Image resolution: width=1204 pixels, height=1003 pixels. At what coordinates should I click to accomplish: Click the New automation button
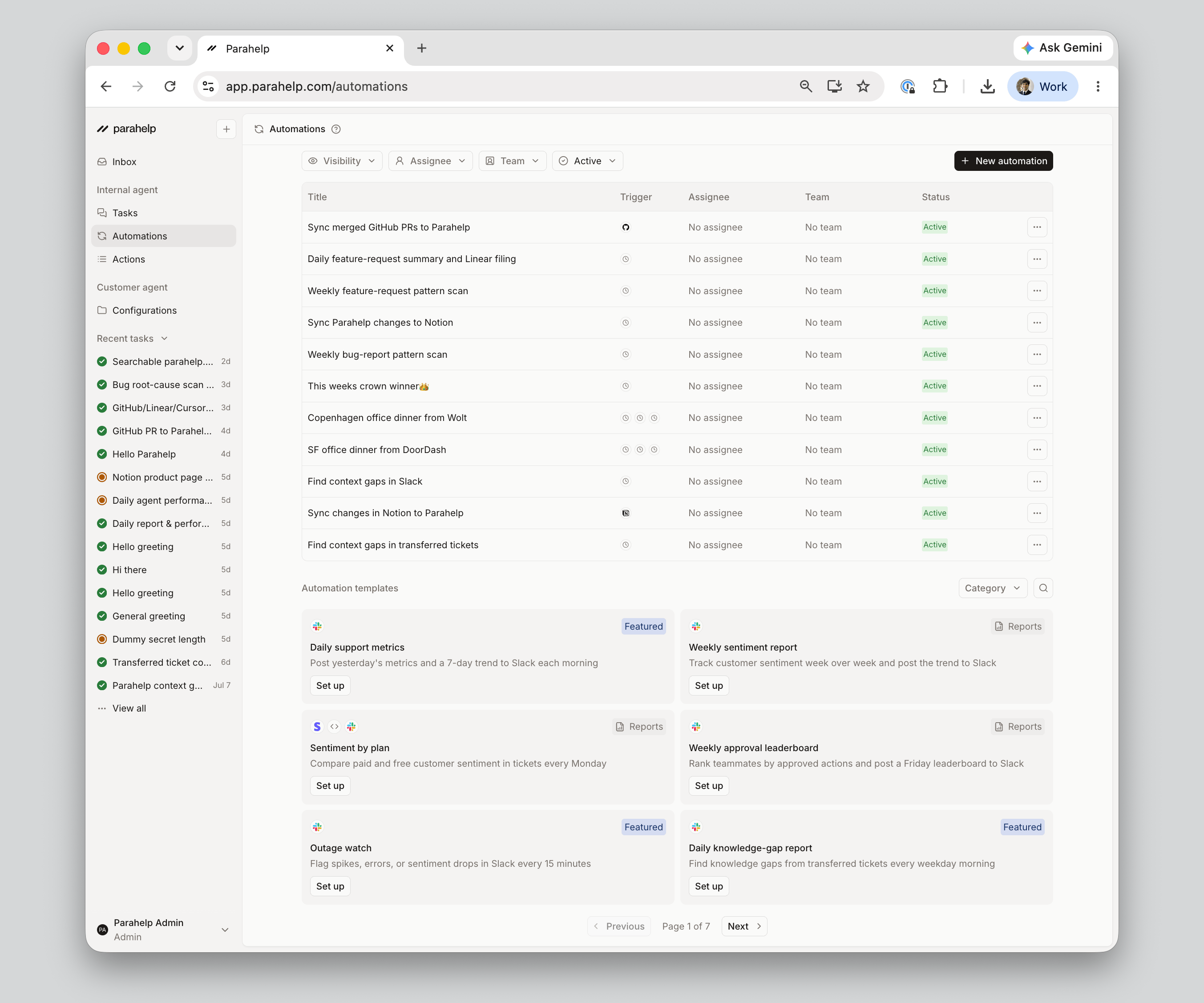pos(1003,161)
